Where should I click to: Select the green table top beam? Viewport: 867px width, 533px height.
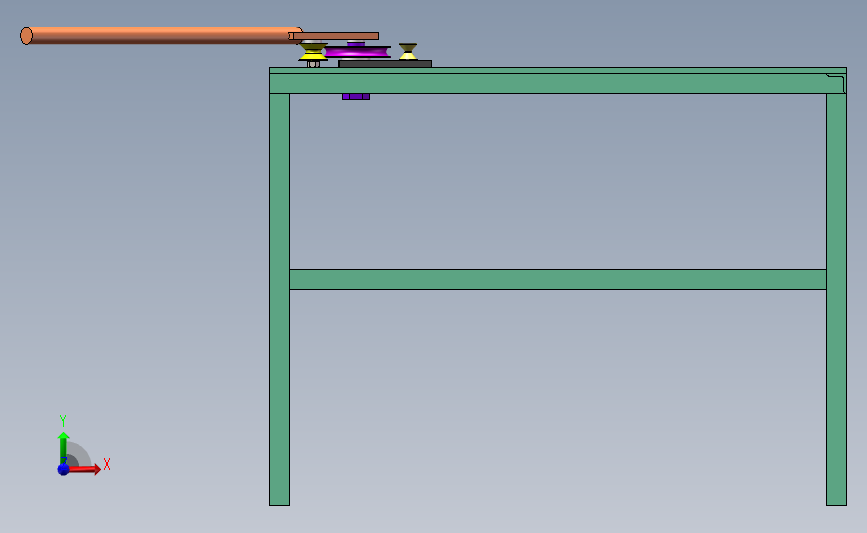click(x=557, y=81)
